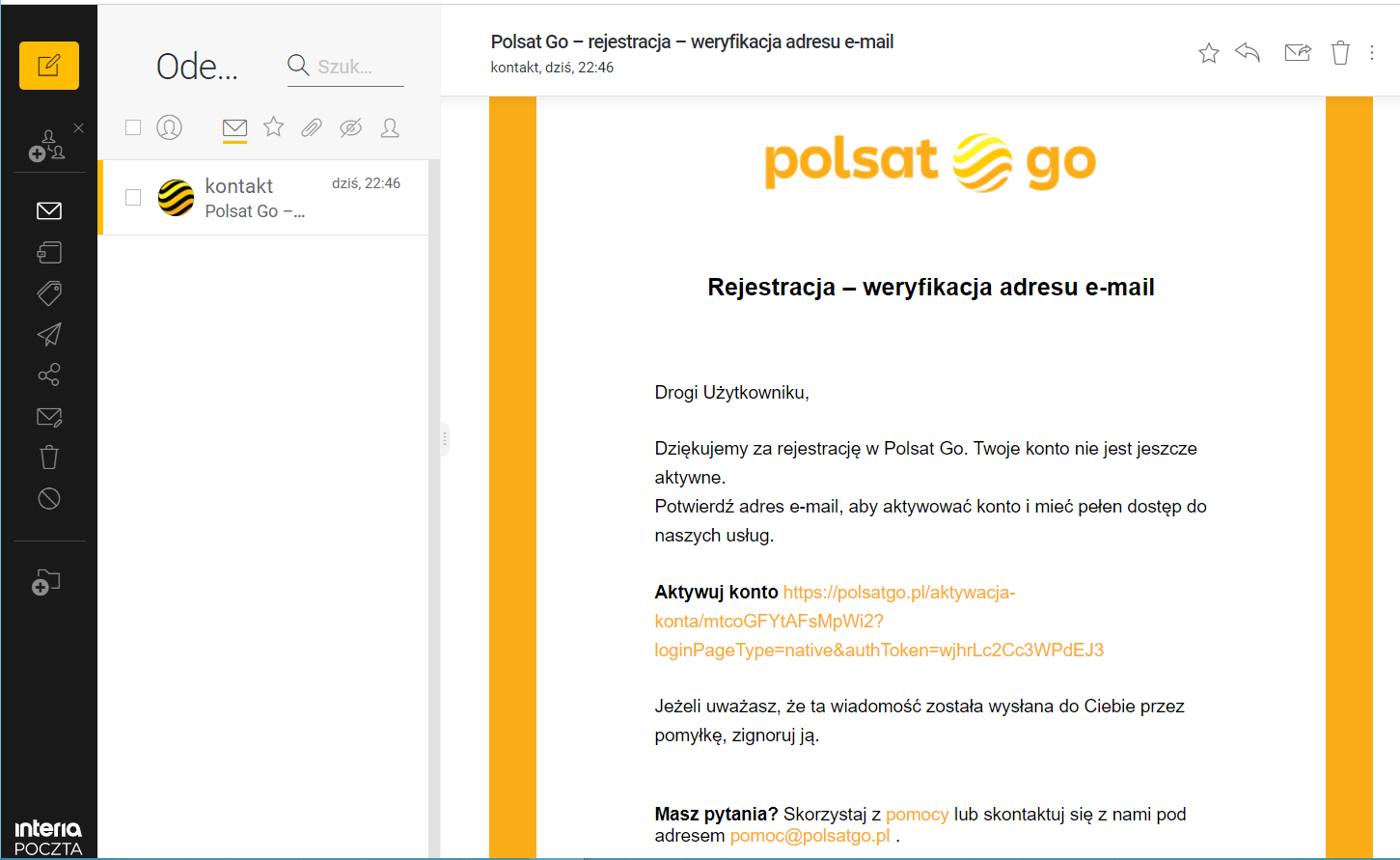Filter by sender avatar icon
Screen dimensions: 1400x860
point(169,127)
